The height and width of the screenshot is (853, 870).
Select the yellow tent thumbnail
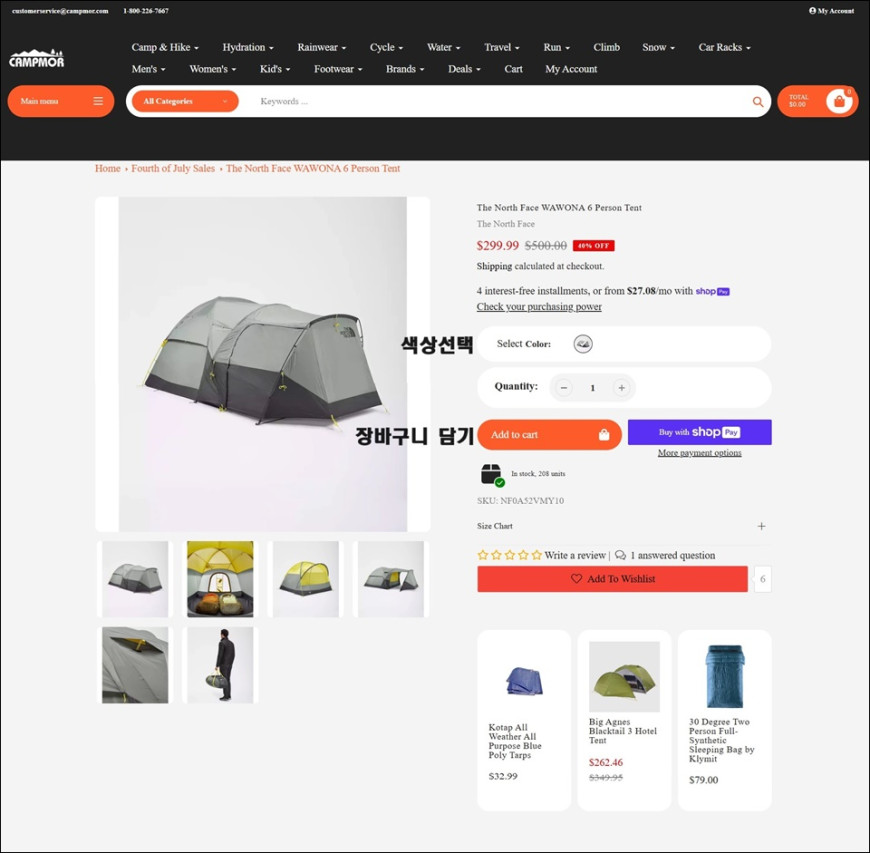click(x=306, y=579)
